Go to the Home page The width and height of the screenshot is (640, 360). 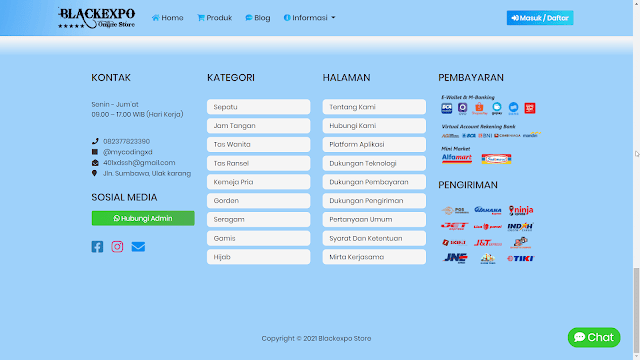167,18
